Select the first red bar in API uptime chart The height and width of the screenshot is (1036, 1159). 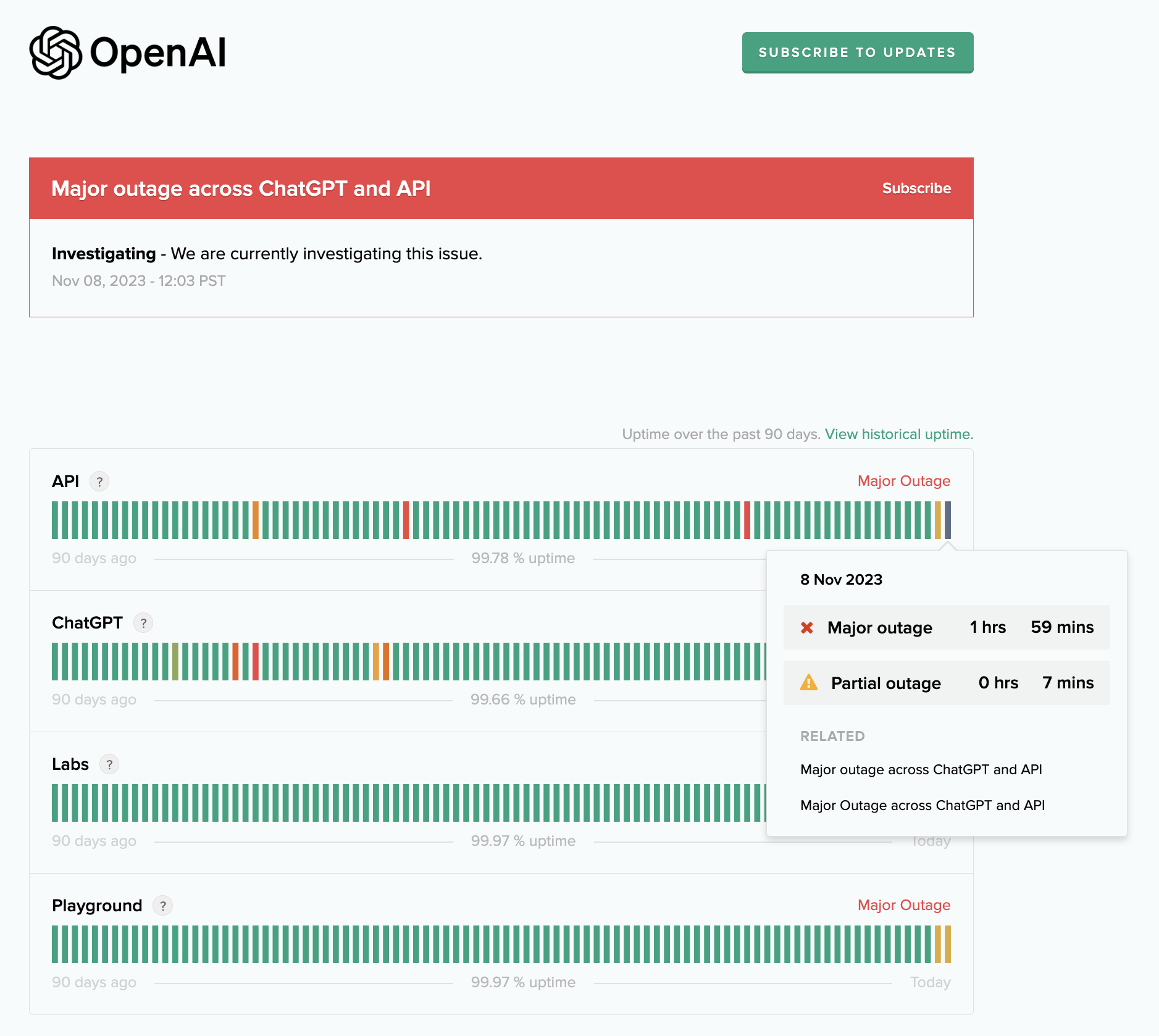point(406,520)
